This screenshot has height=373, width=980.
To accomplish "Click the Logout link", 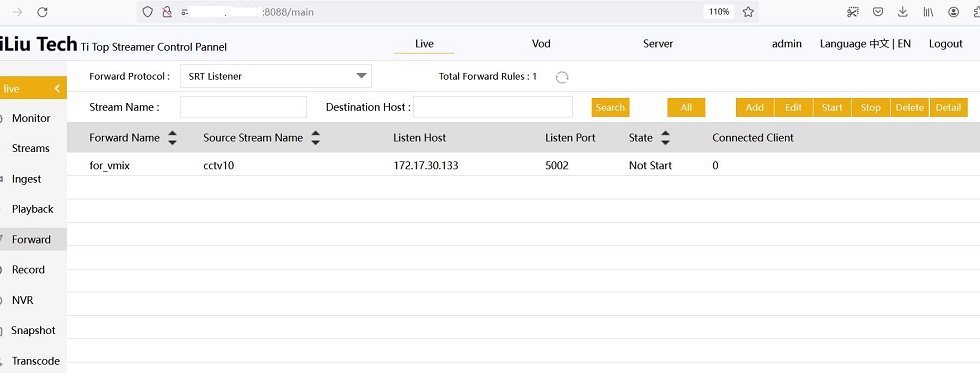I will pyautogui.click(x=946, y=44).
